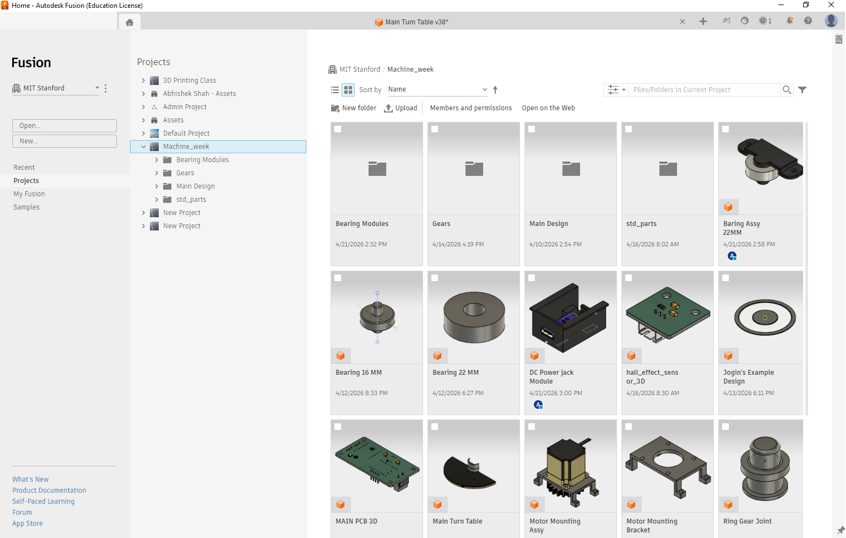Select Projects in the sidebar
The width and height of the screenshot is (846, 538).
[26, 181]
